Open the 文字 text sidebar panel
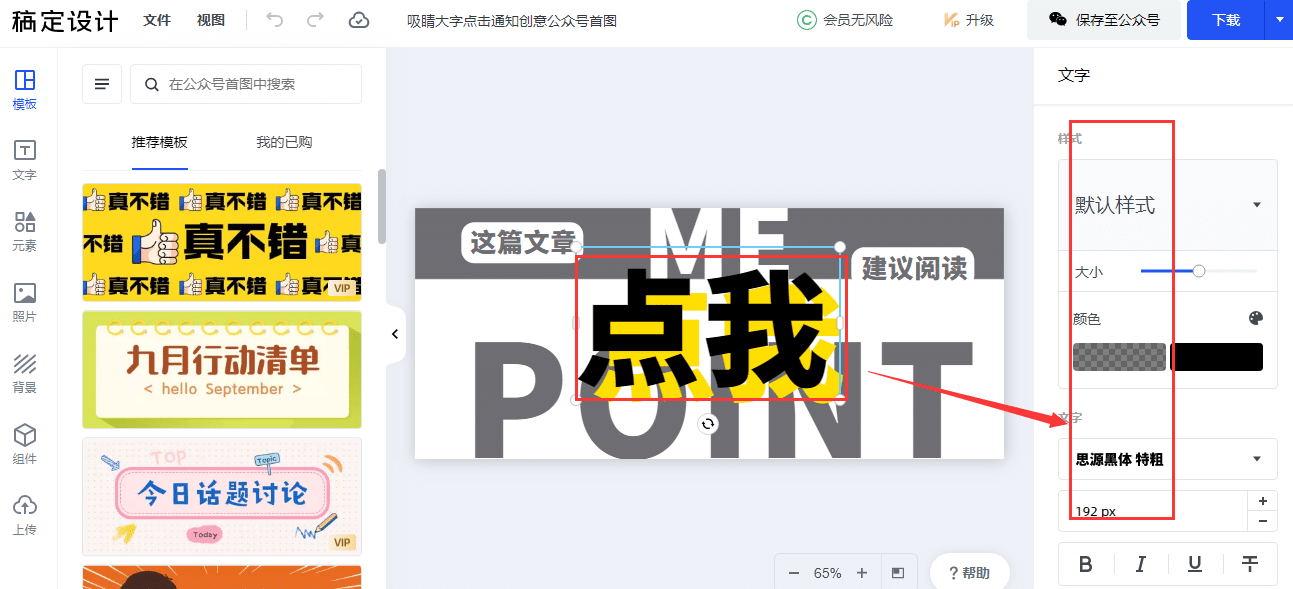This screenshot has width=1293, height=589. (25, 160)
